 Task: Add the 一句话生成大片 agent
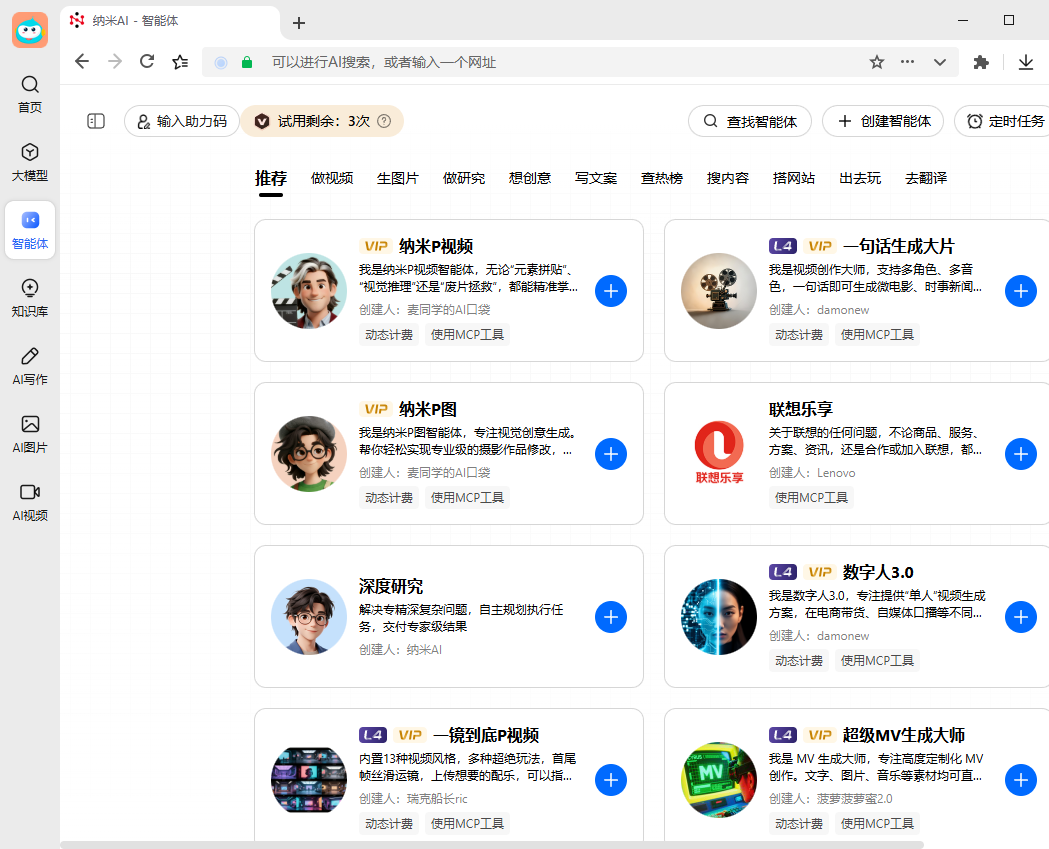click(1021, 291)
